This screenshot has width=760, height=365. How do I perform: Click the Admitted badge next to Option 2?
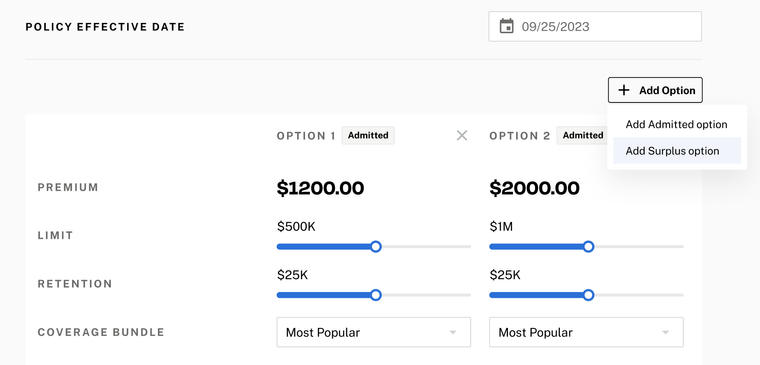tap(583, 135)
